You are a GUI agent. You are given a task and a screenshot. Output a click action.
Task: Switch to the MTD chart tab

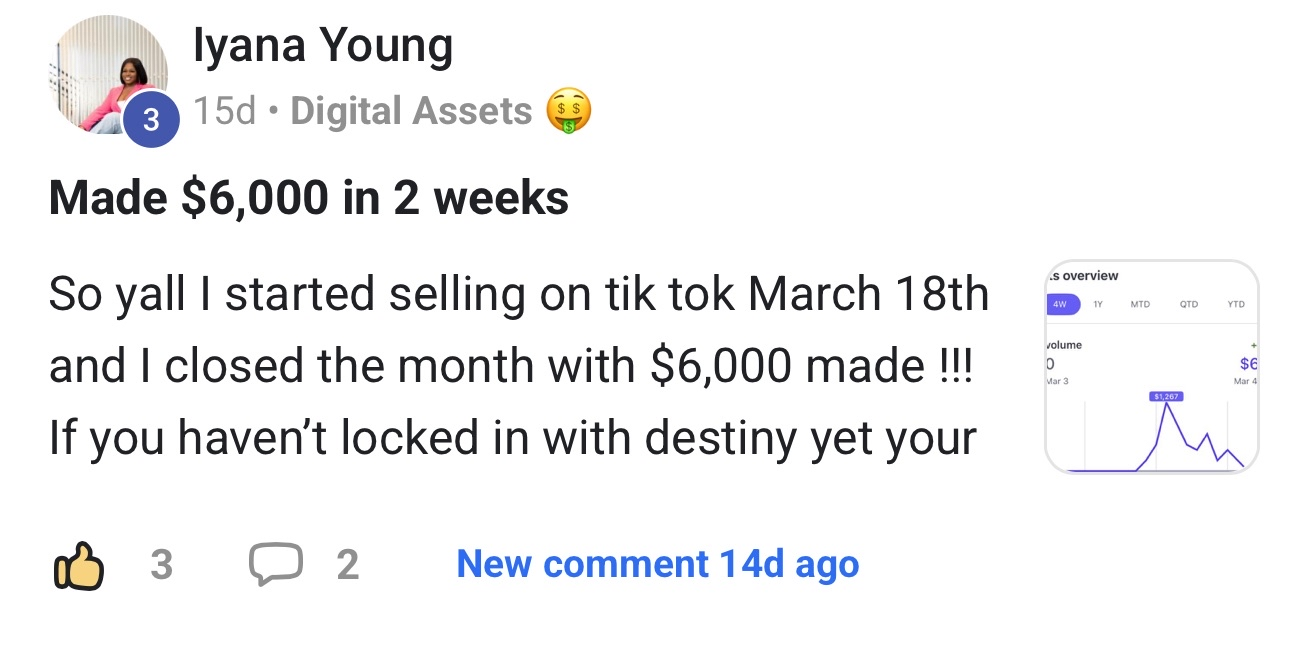[1140, 304]
